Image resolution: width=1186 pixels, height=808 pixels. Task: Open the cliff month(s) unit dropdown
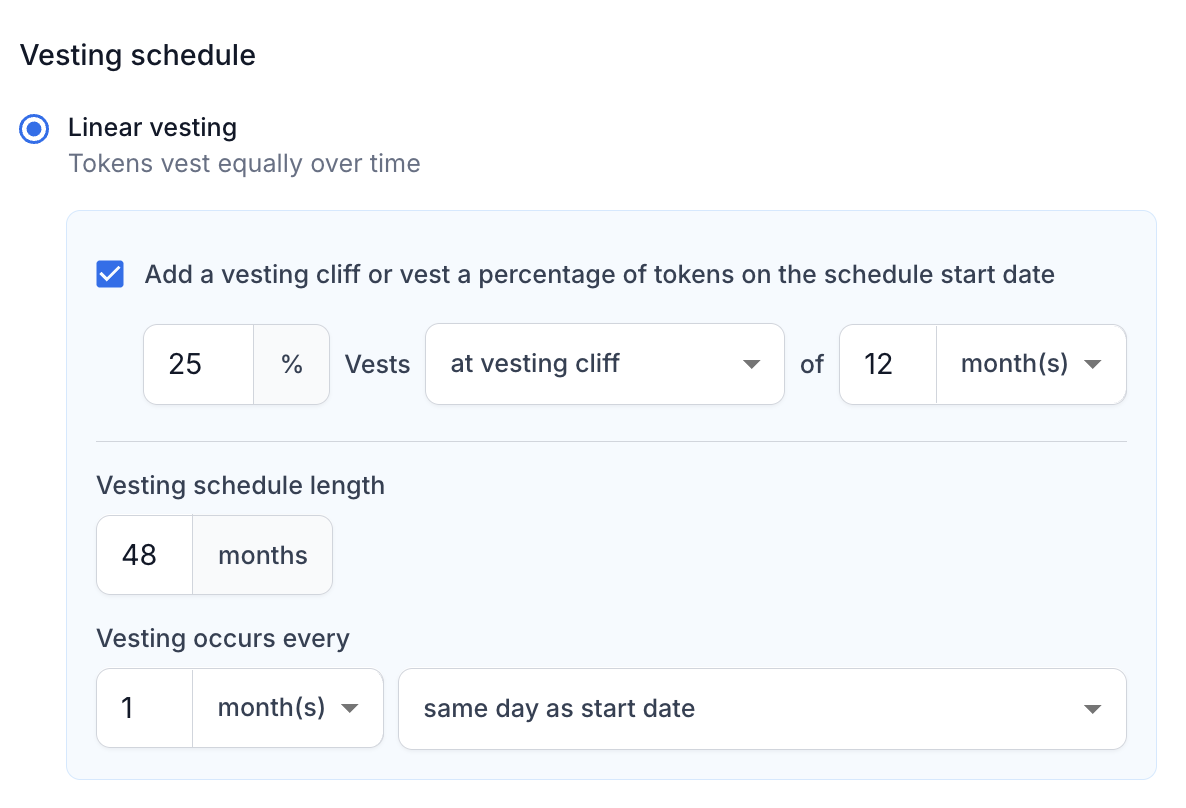[x=1032, y=365]
